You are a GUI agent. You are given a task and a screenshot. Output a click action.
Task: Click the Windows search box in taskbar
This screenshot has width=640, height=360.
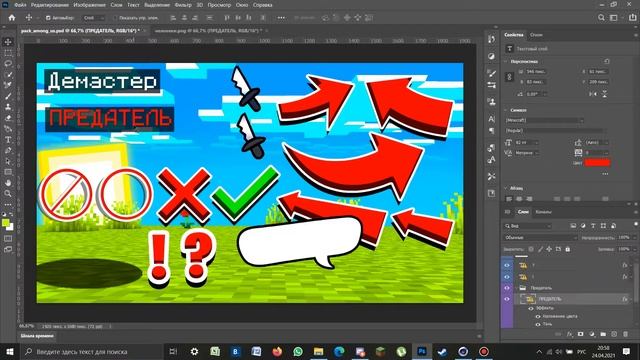(91, 351)
